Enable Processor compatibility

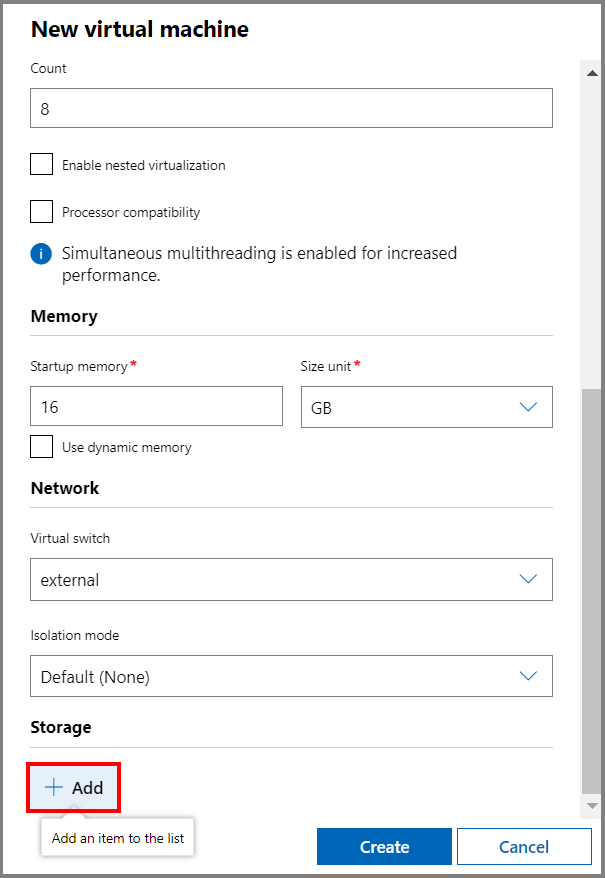40,211
